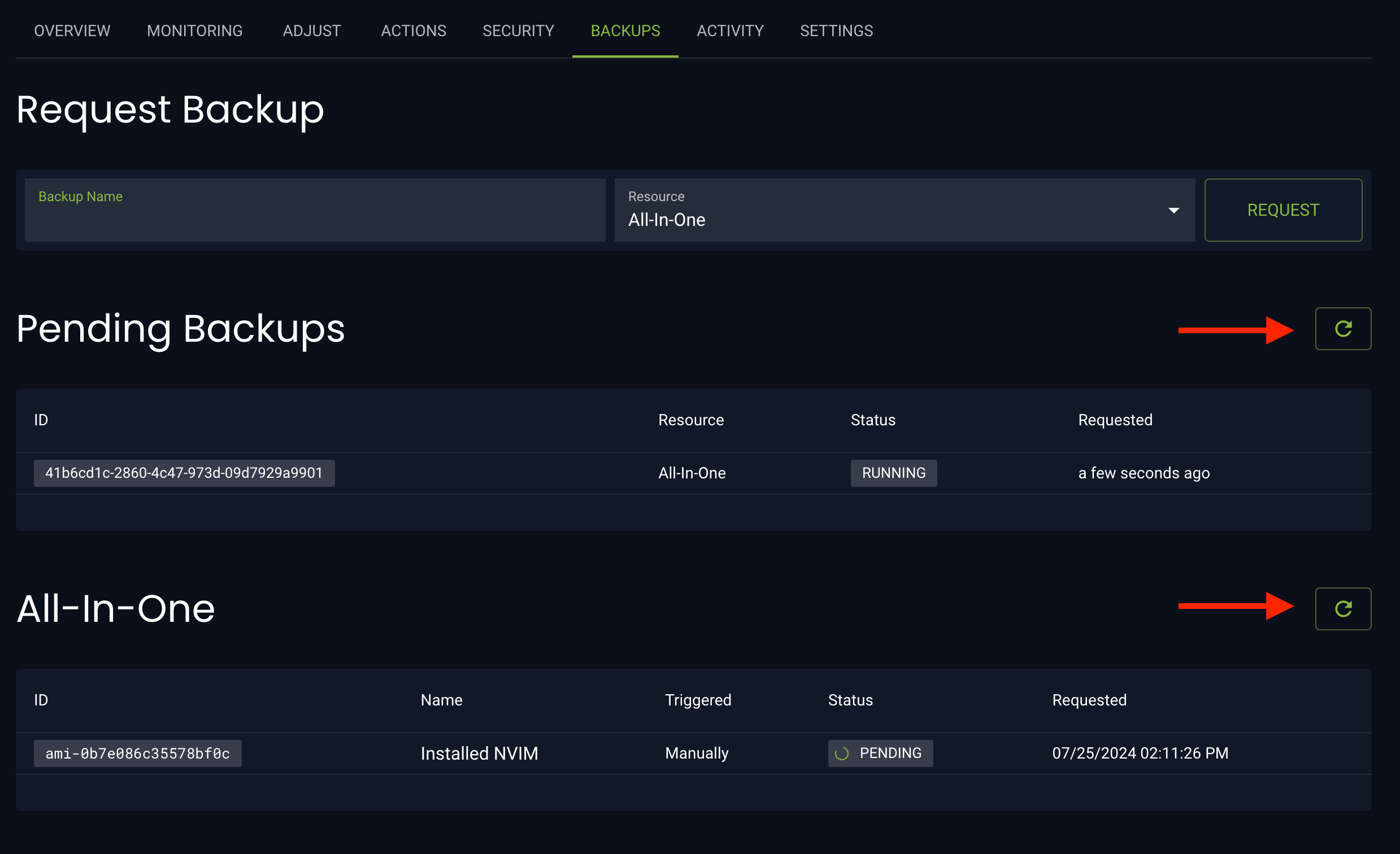Click the Requested column header in Pending Backups

tap(1115, 420)
